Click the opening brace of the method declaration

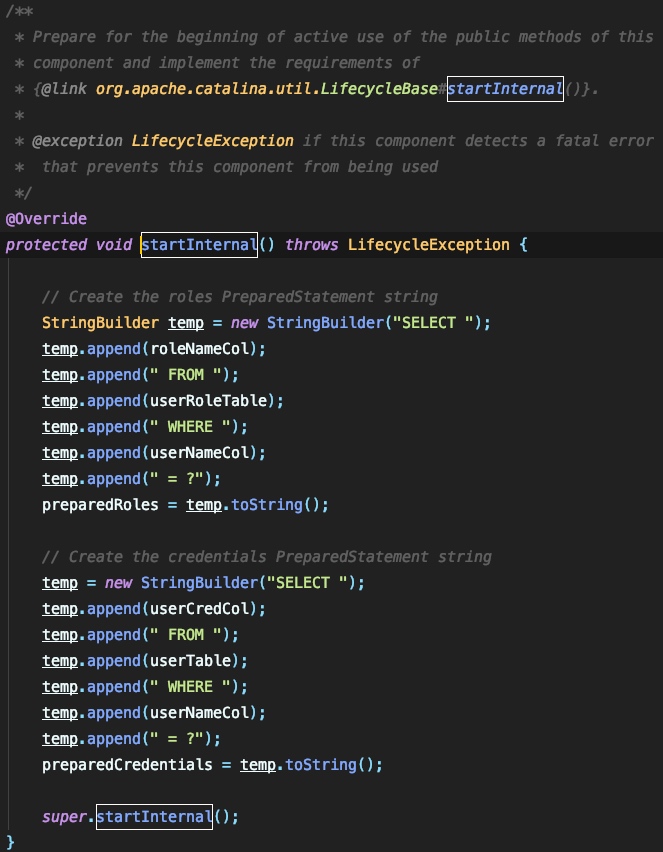(523, 245)
